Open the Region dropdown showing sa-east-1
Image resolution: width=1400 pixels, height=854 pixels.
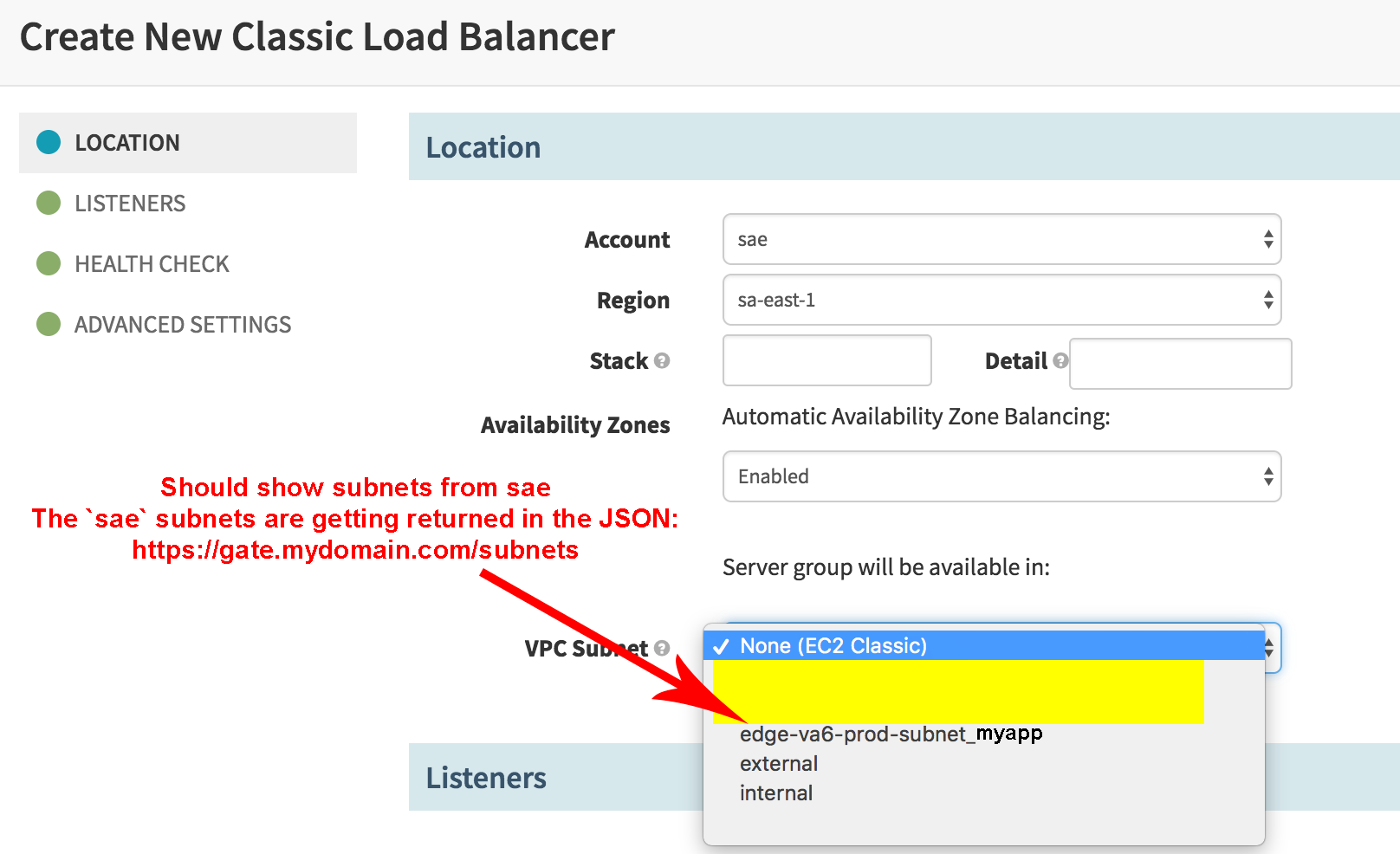pyautogui.click(x=1001, y=300)
